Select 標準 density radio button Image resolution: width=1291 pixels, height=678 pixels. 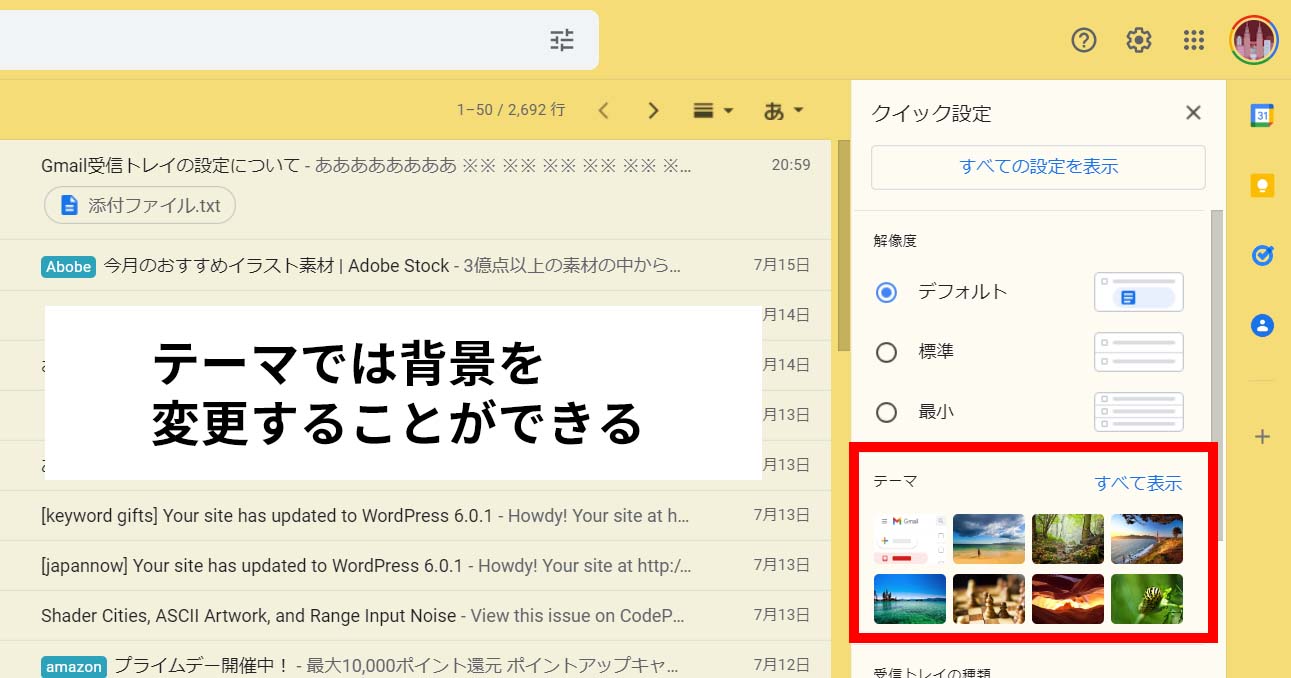click(x=886, y=352)
